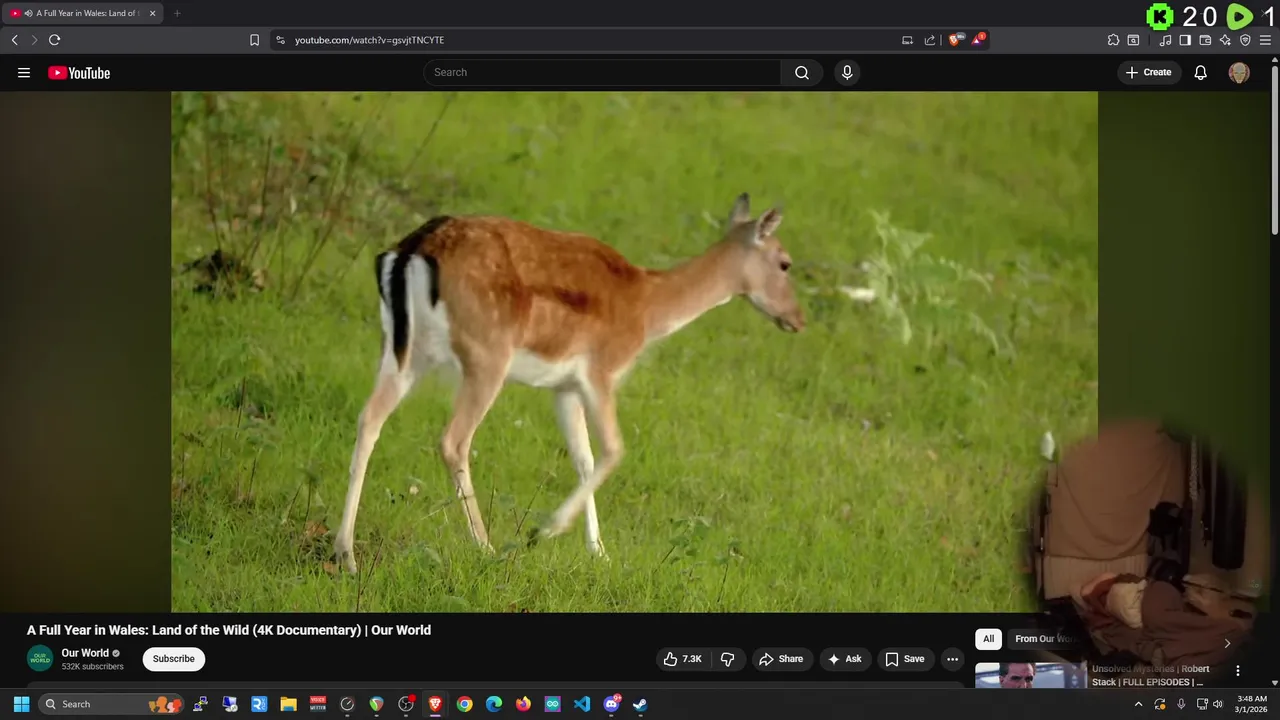
Task: Open Arduino IDE taskbar icon
Action: pos(552,704)
